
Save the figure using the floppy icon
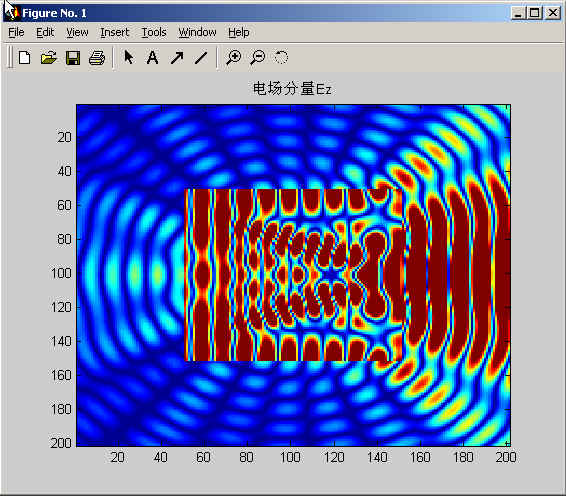click(x=73, y=57)
